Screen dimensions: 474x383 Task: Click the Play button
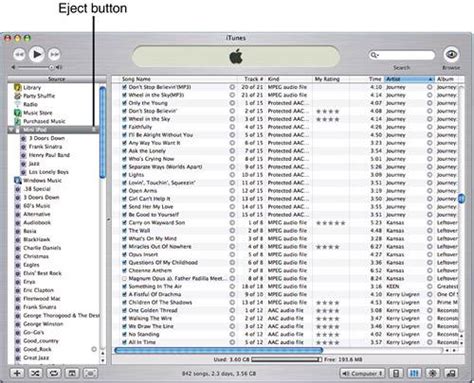[x=37, y=54]
